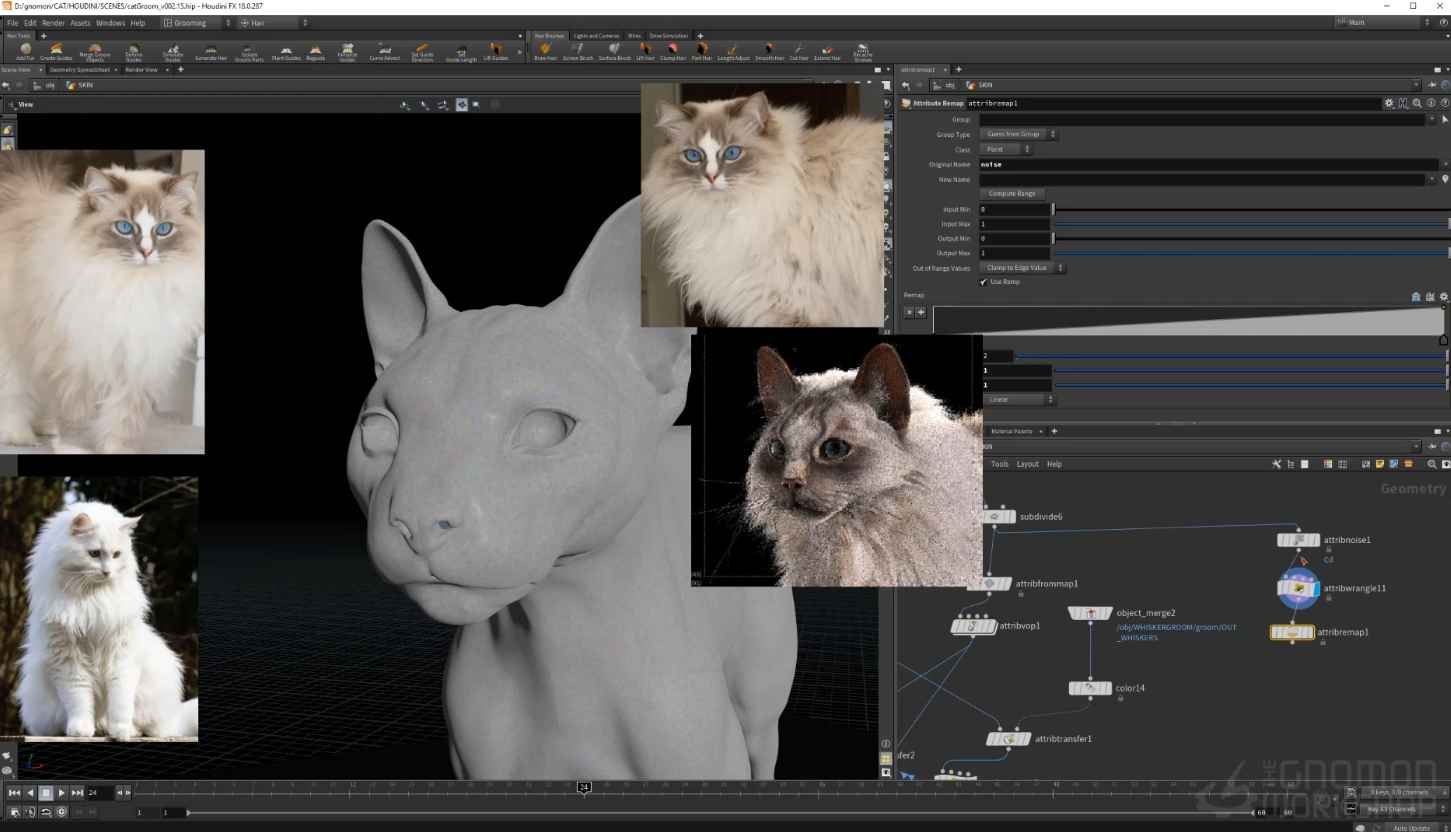Image resolution: width=1451 pixels, height=832 pixels.
Task: Disable the Use Ramp checkbox
Action: tap(983, 282)
